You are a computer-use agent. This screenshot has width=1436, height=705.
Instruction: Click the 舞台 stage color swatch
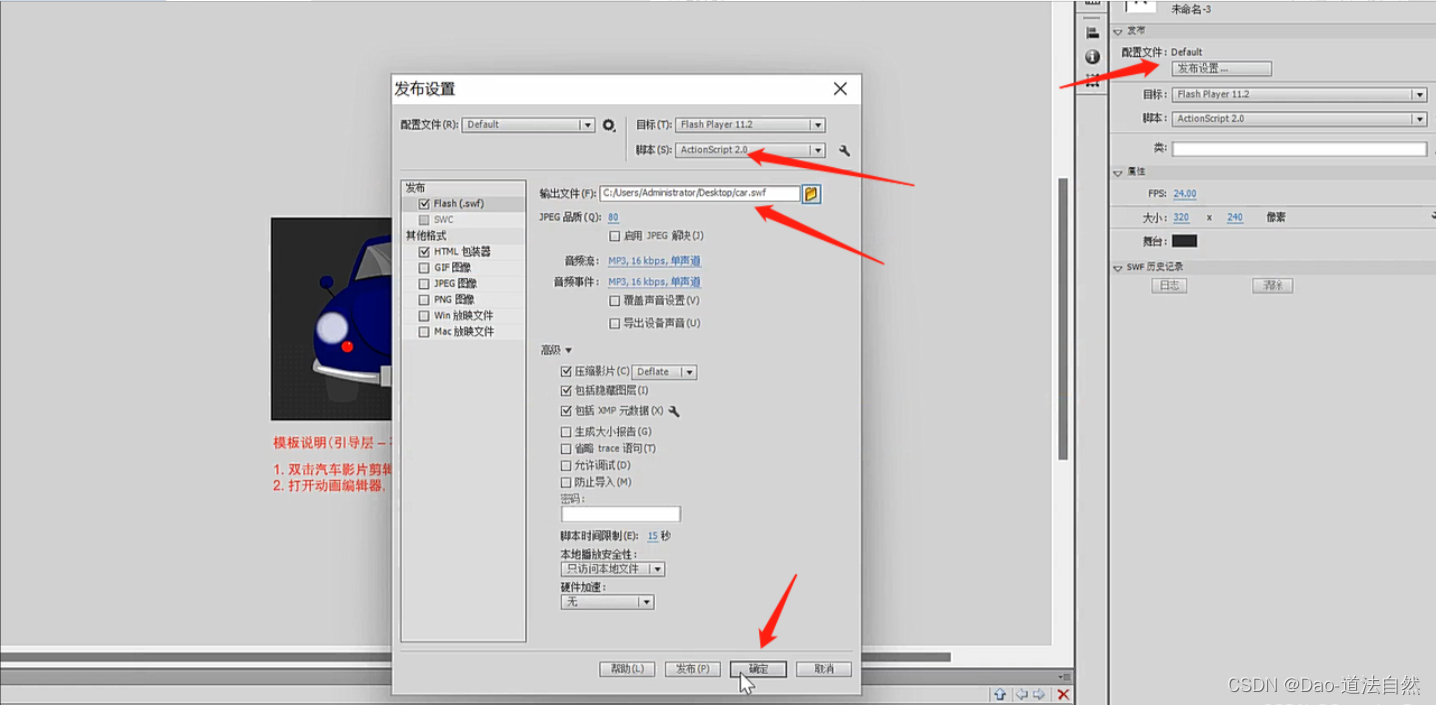1185,240
